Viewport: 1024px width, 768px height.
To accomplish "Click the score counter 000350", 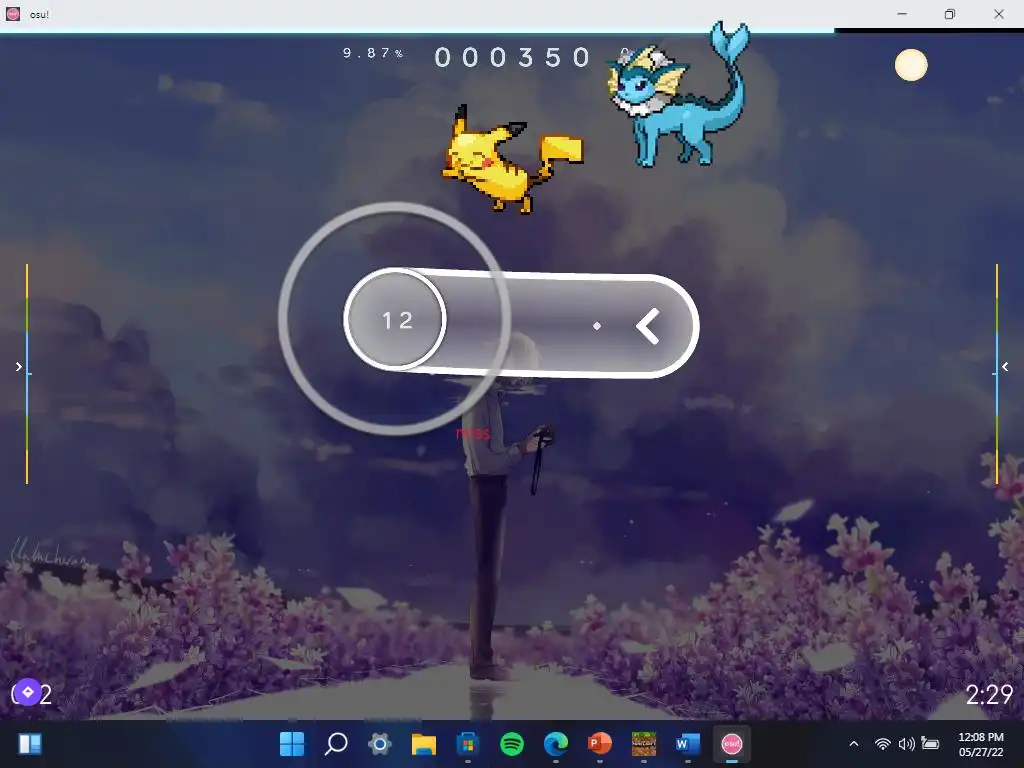I will 513,57.
